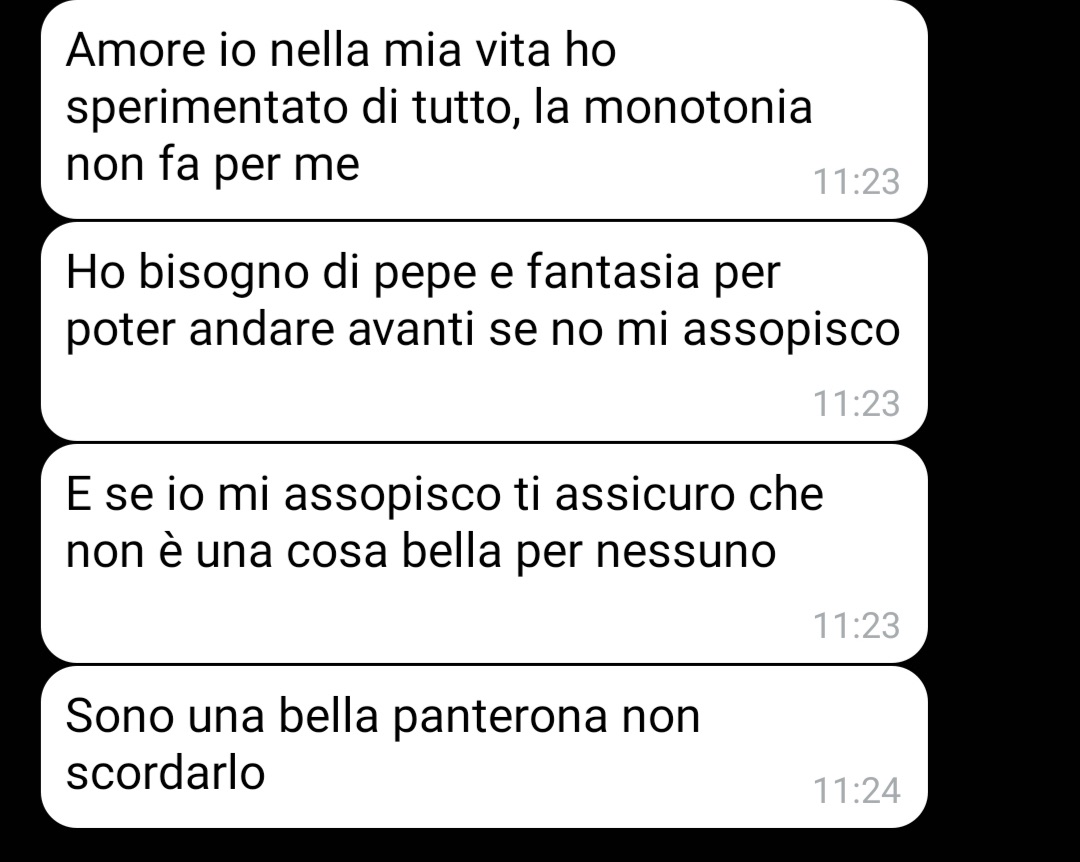Image resolution: width=1080 pixels, height=862 pixels.
Task: Click the word 'sperimentato' in first bubble
Action: click(207, 109)
